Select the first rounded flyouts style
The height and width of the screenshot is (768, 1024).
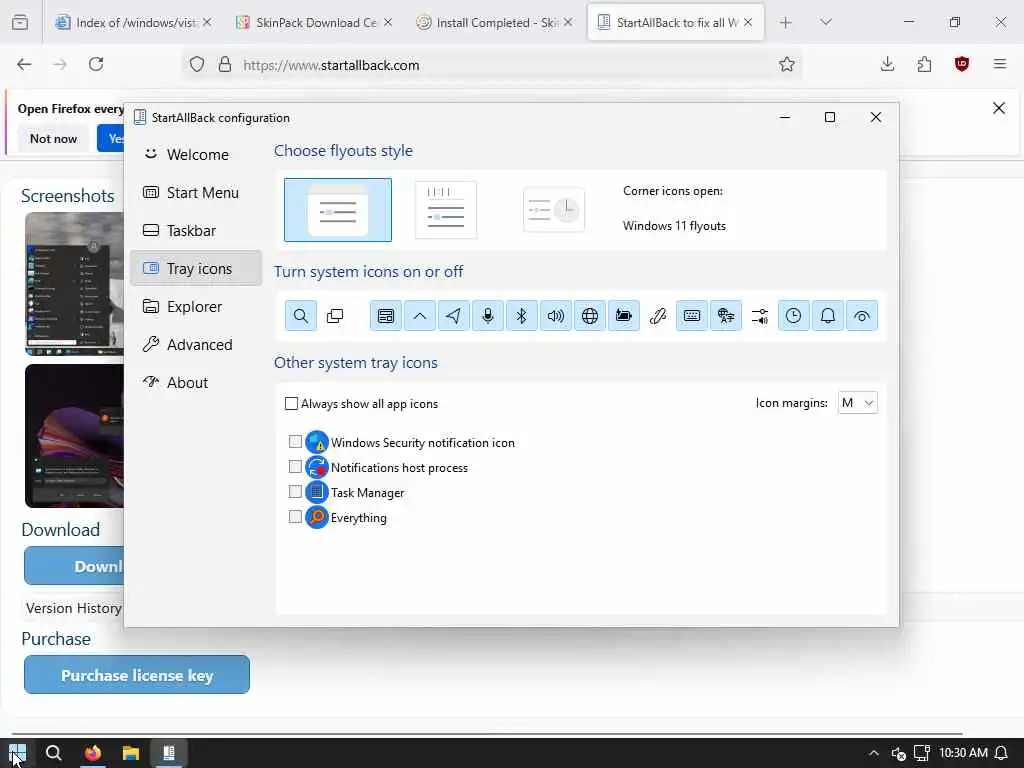pos(338,210)
